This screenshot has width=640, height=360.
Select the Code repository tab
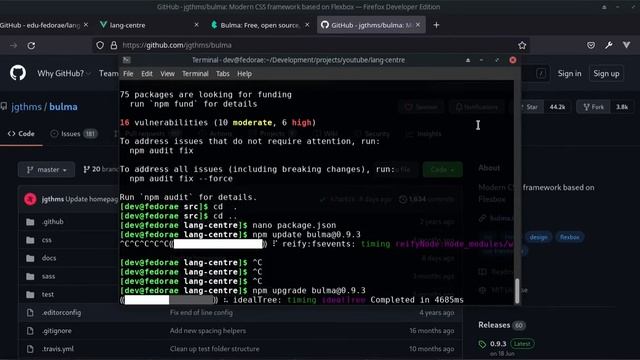(x=21, y=134)
